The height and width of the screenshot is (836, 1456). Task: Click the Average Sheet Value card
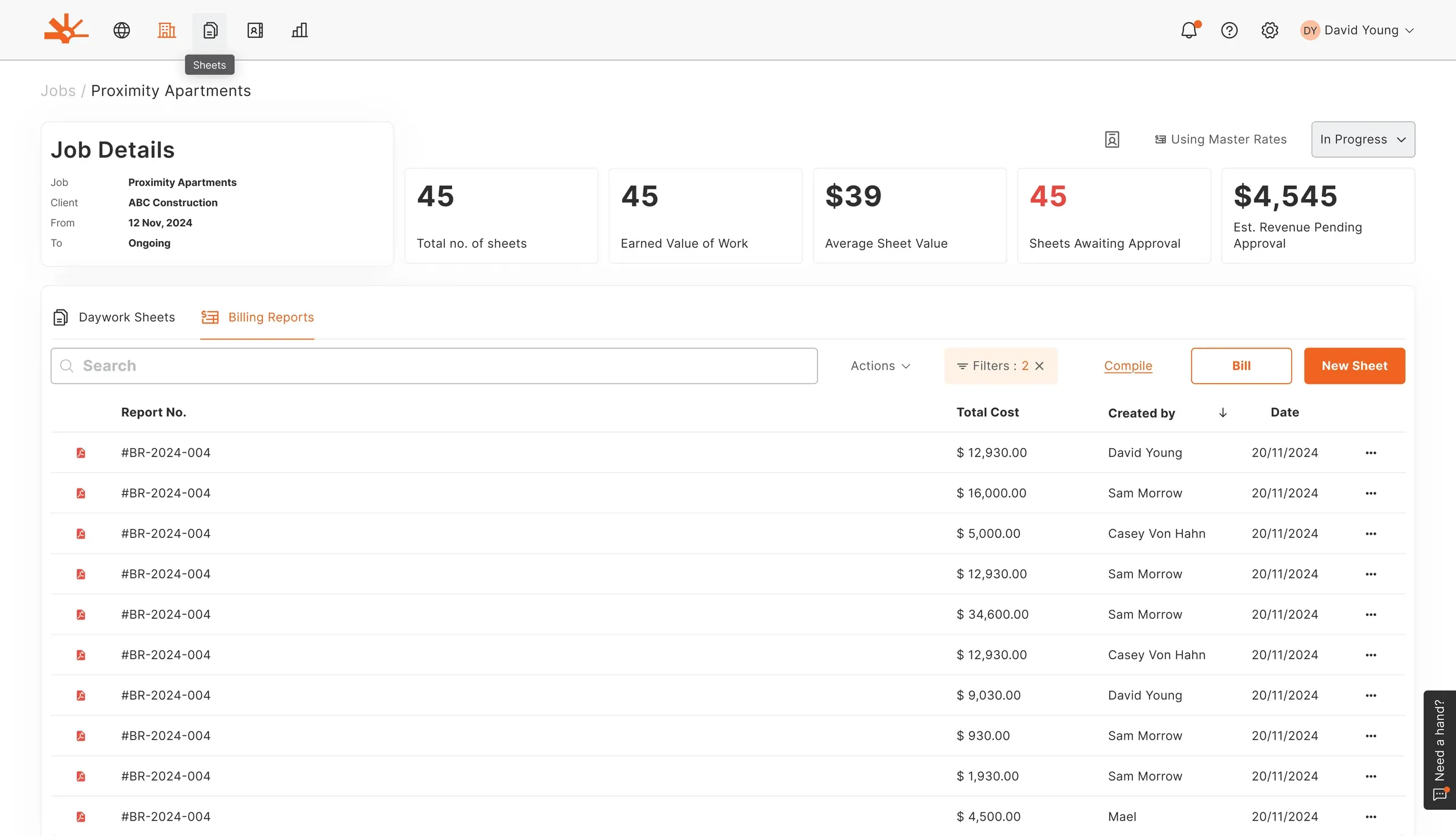pyautogui.click(x=909, y=216)
